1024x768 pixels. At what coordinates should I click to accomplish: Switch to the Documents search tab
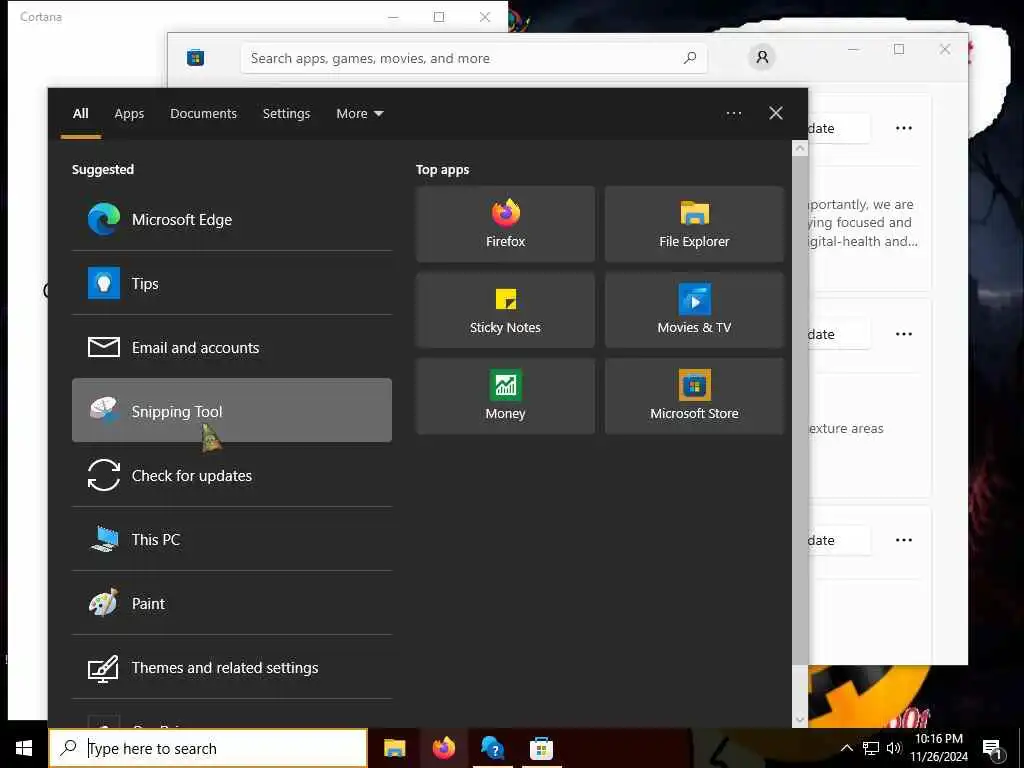tap(204, 114)
